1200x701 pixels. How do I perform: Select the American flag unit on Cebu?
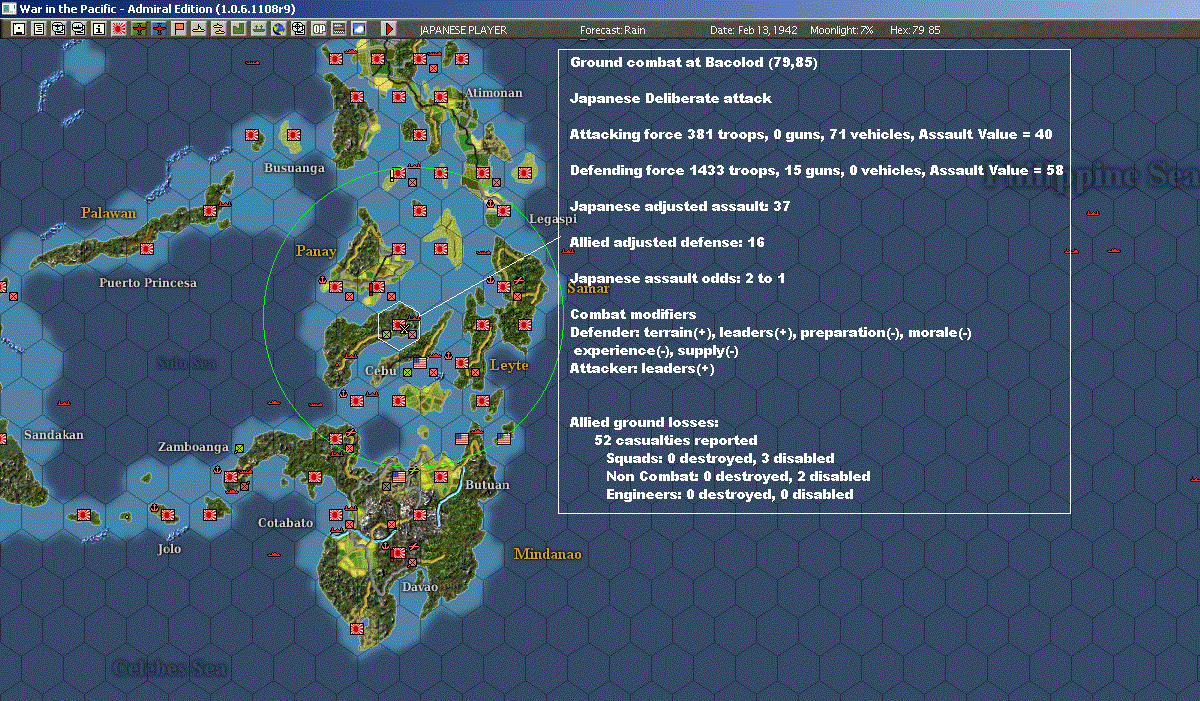[420, 363]
